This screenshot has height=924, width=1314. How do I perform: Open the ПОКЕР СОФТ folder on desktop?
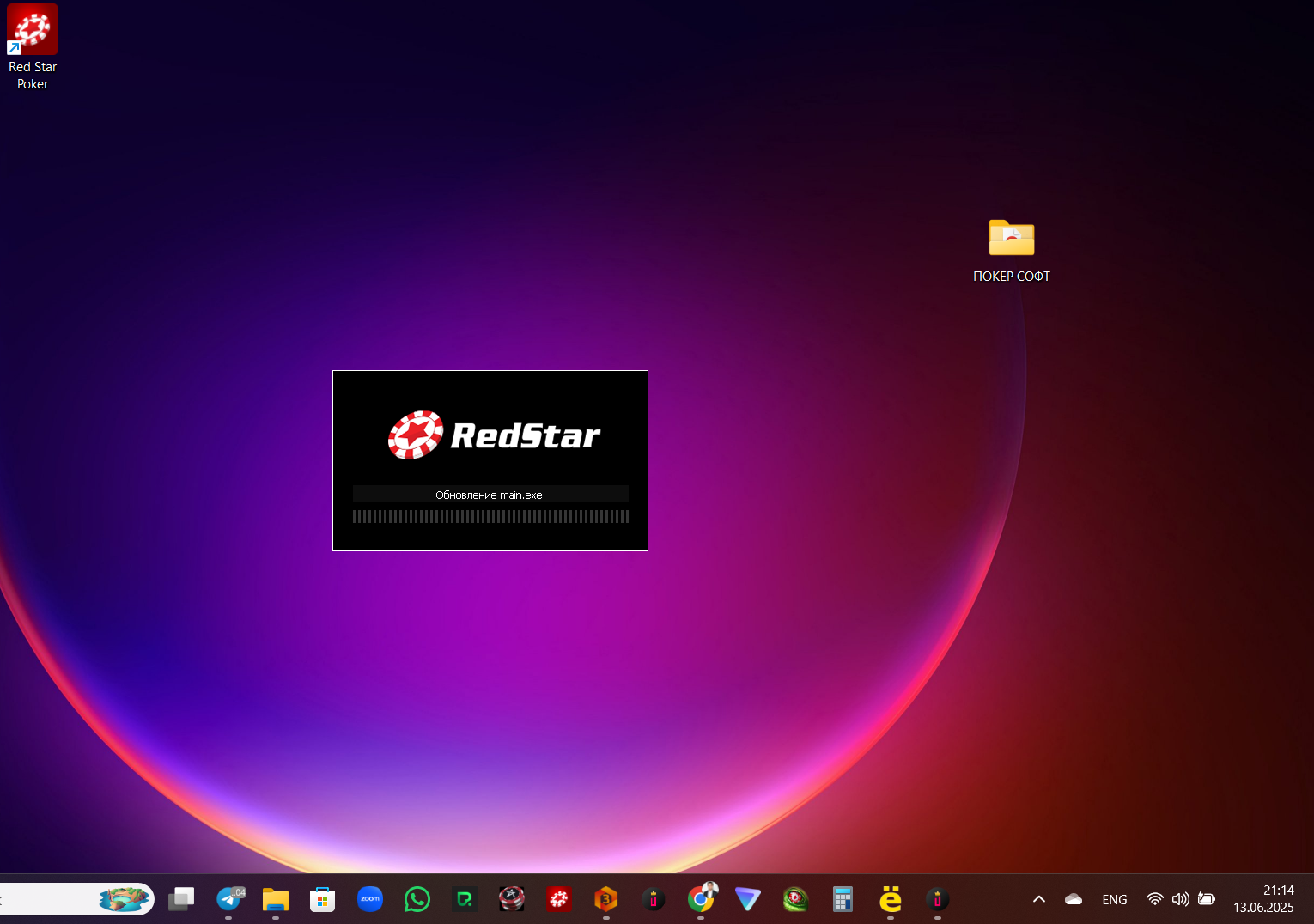point(1011,251)
